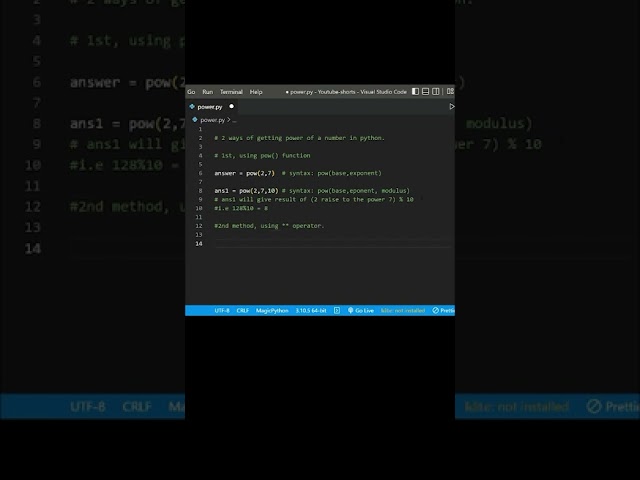The height and width of the screenshot is (480, 640).
Task: Click kite: not installed status
Action: (x=402, y=311)
